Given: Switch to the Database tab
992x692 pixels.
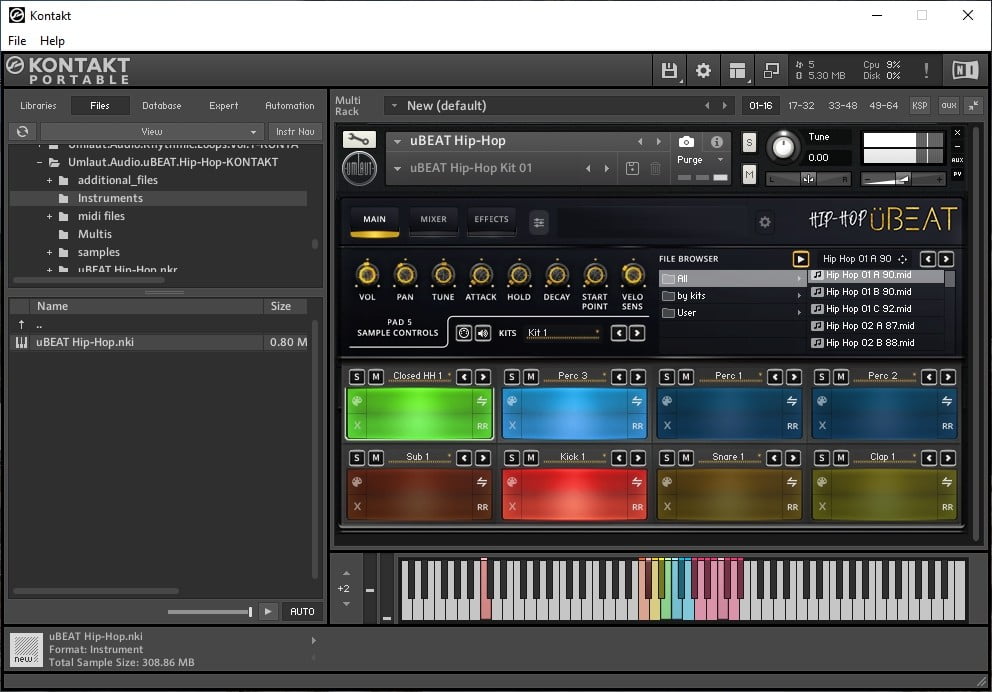Looking at the screenshot, I should point(161,106).
